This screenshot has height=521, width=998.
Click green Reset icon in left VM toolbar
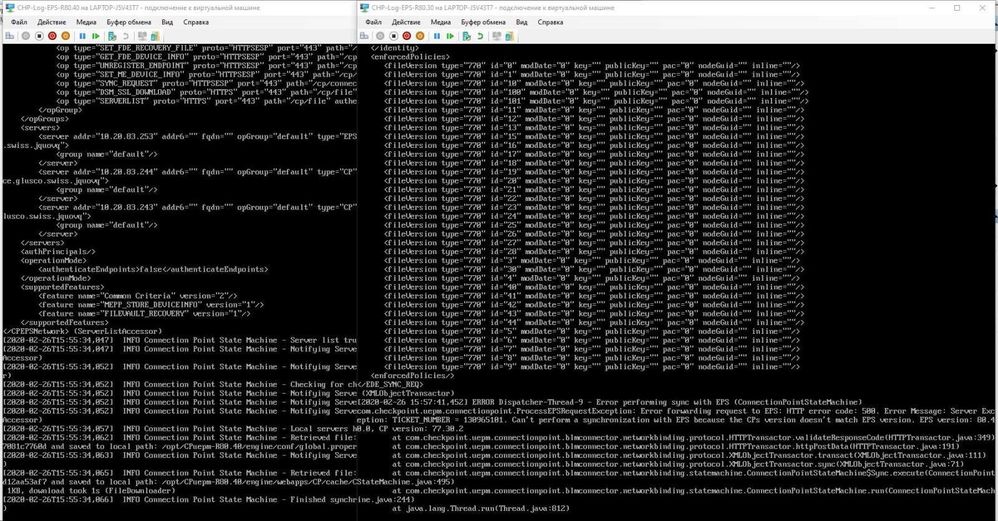point(94,35)
